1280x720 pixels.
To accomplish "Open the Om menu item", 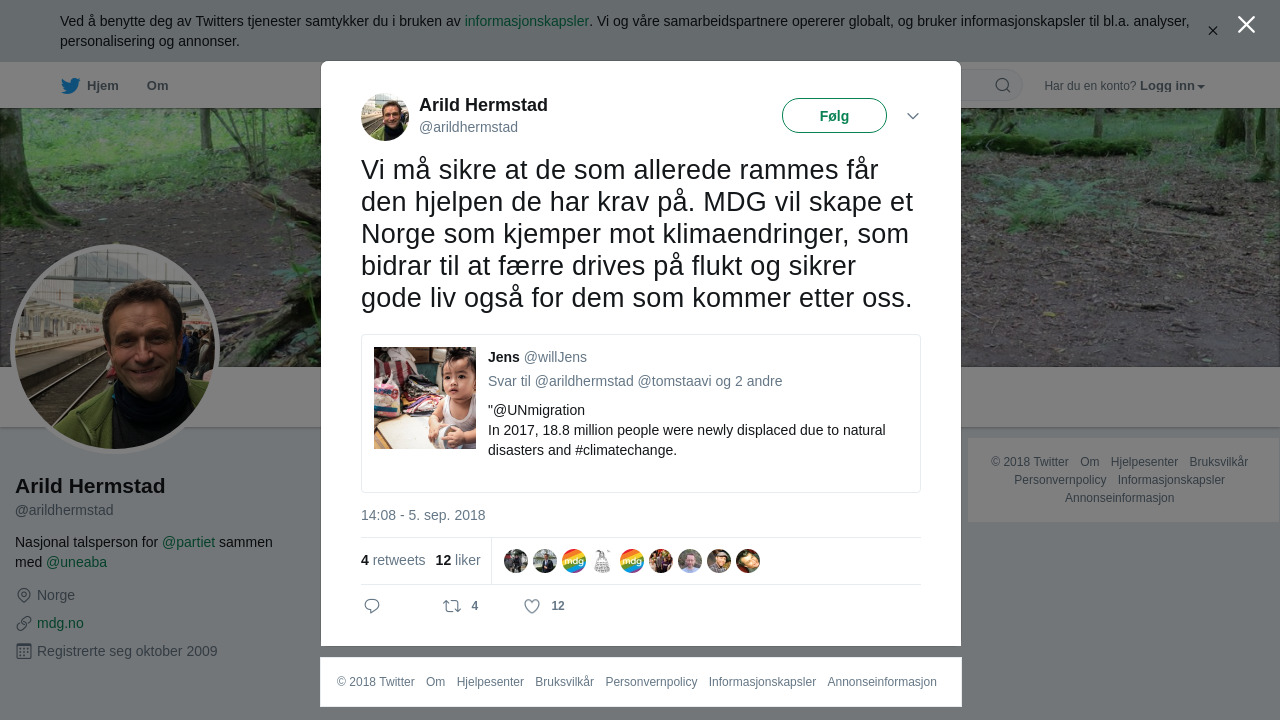I will pos(158,86).
